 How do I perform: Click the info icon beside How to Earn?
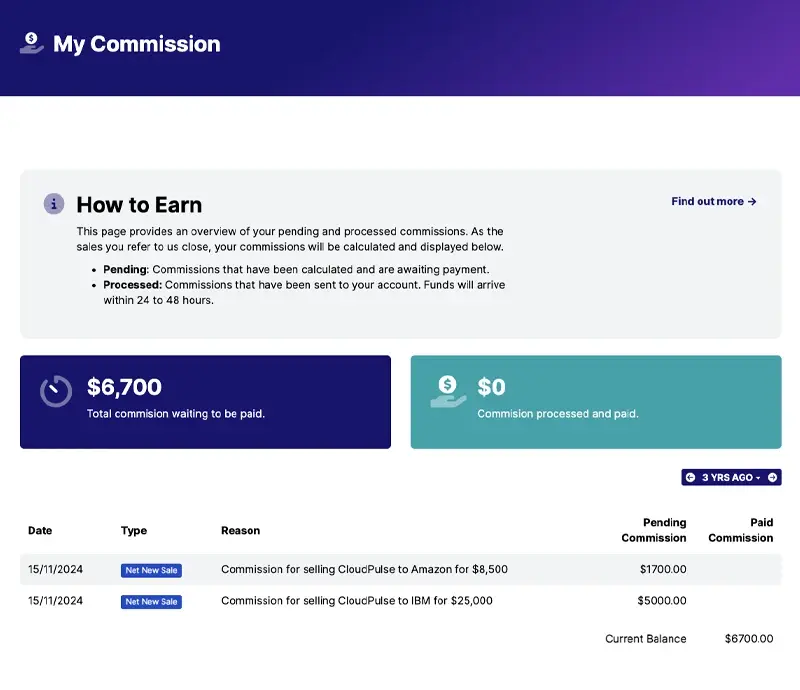pos(54,204)
